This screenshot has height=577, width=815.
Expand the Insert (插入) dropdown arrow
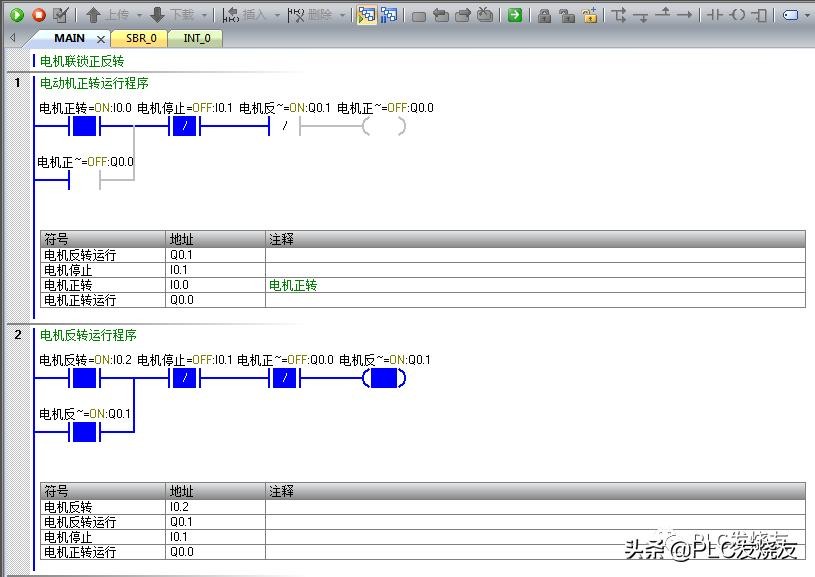point(275,15)
